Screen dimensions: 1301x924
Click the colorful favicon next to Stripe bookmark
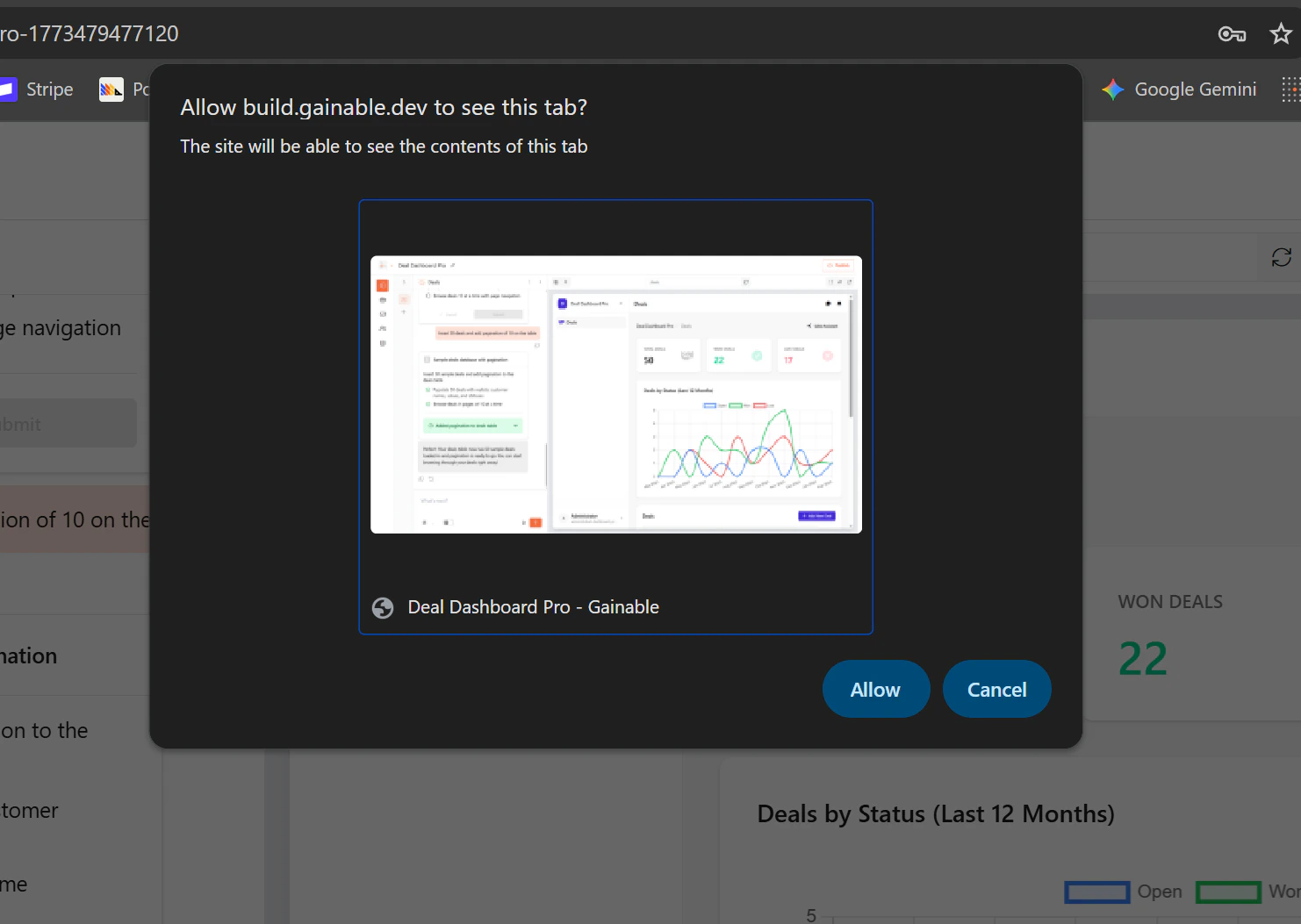(x=111, y=89)
